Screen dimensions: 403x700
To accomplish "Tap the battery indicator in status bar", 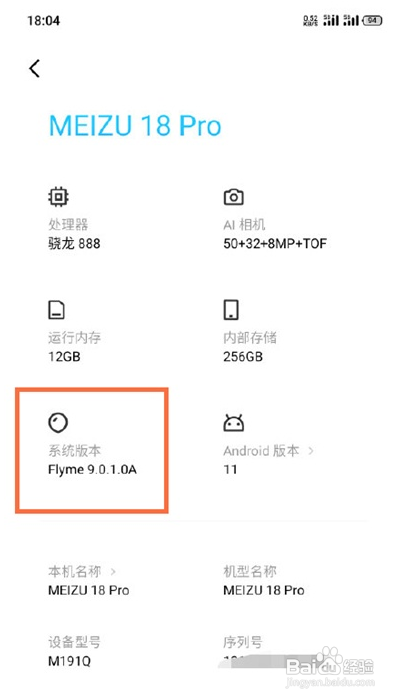I will coord(372,21).
